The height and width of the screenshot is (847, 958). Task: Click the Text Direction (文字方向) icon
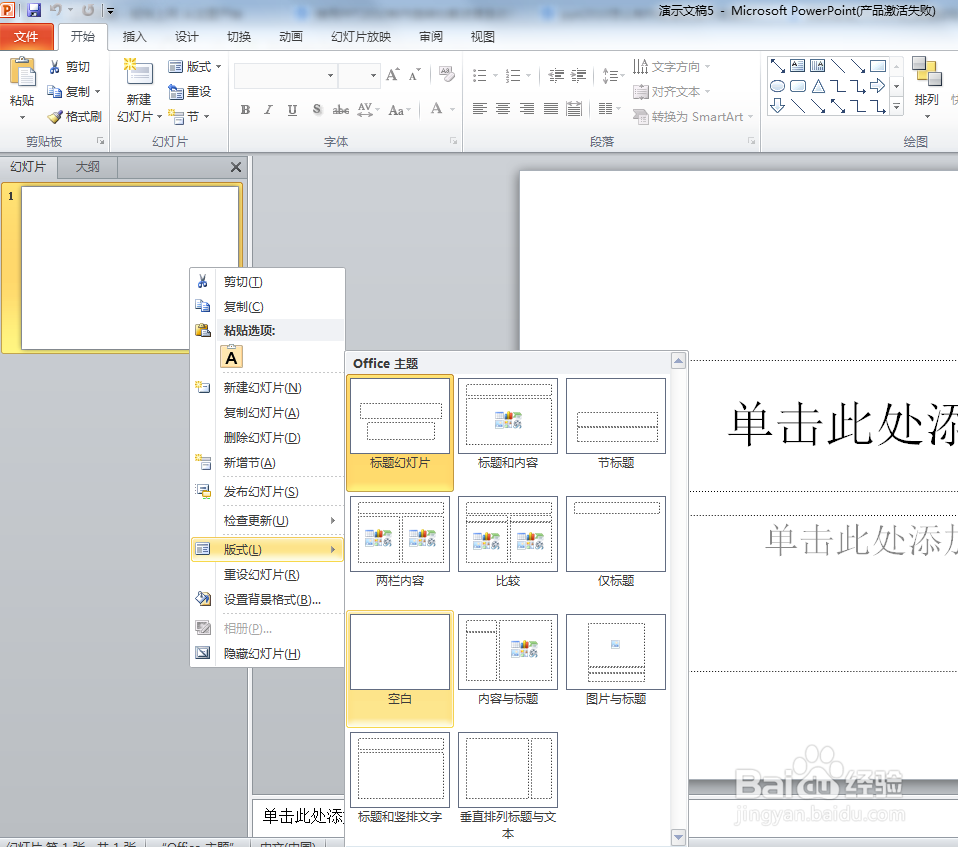pyautogui.click(x=640, y=66)
